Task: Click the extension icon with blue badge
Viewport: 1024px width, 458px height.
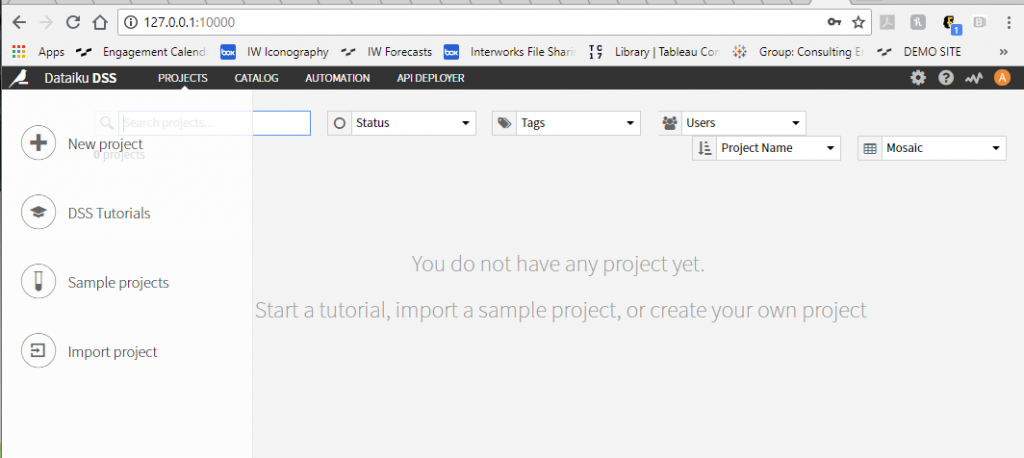Action: (951, 24)
